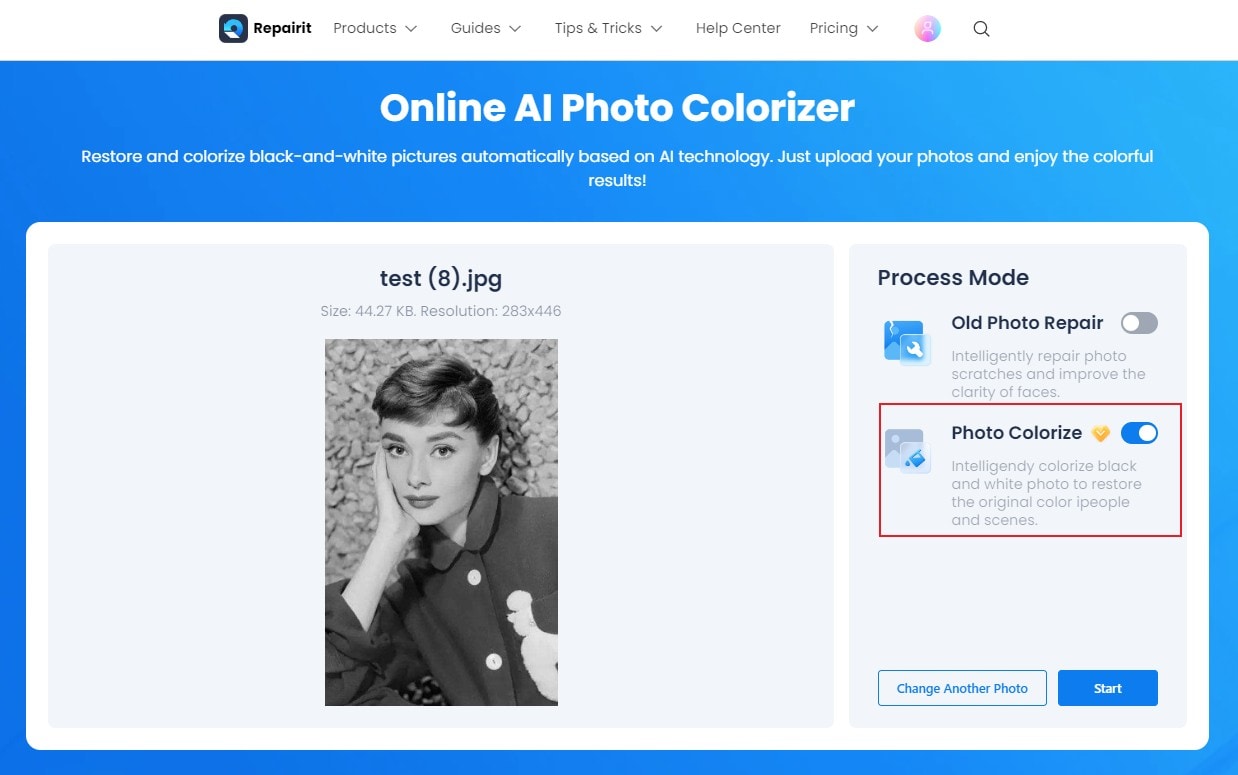Click the Old Photo Repair mode icon
This screenshot has height=775, width=1238.
click(907, 342)
